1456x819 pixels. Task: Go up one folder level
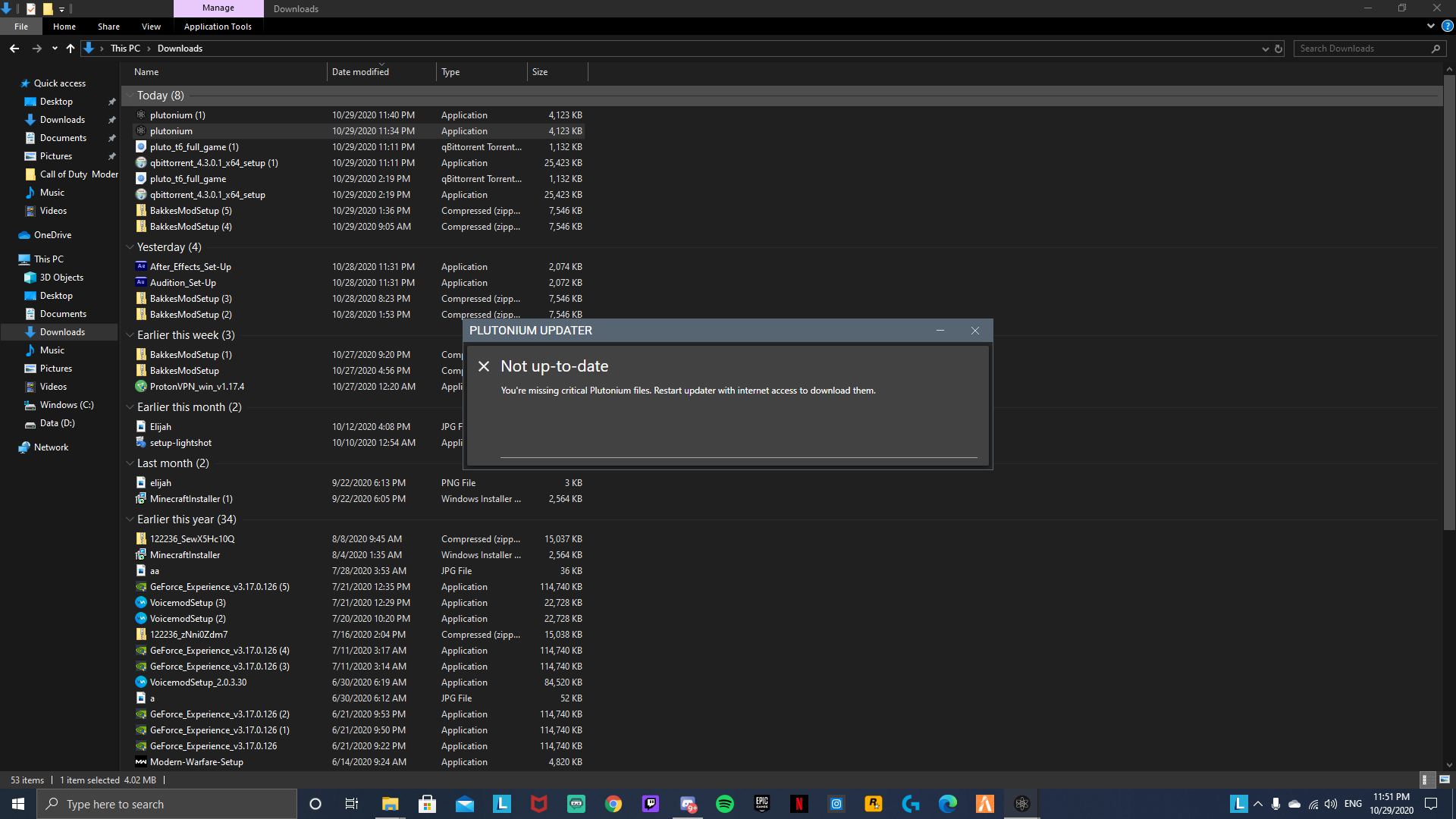click(x=71, y=49)
